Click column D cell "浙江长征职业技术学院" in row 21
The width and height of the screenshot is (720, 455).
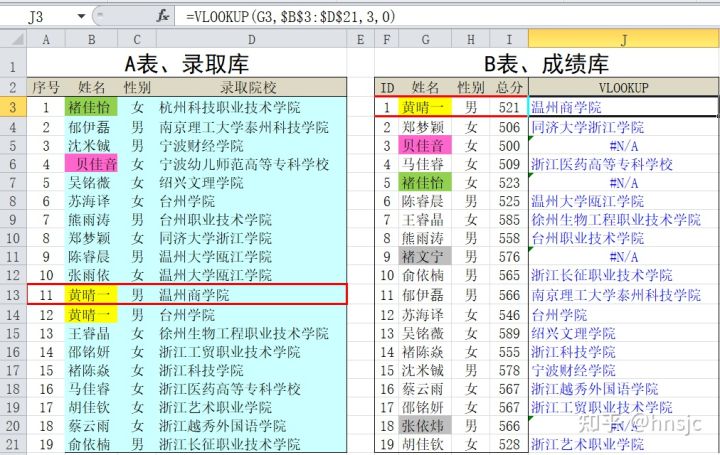point(252,444)
